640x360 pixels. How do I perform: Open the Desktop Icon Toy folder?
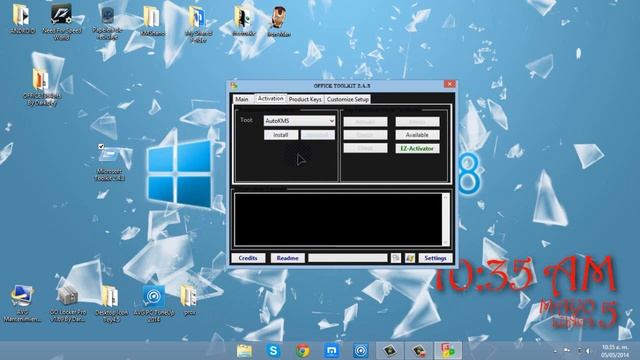click(111, 303)
